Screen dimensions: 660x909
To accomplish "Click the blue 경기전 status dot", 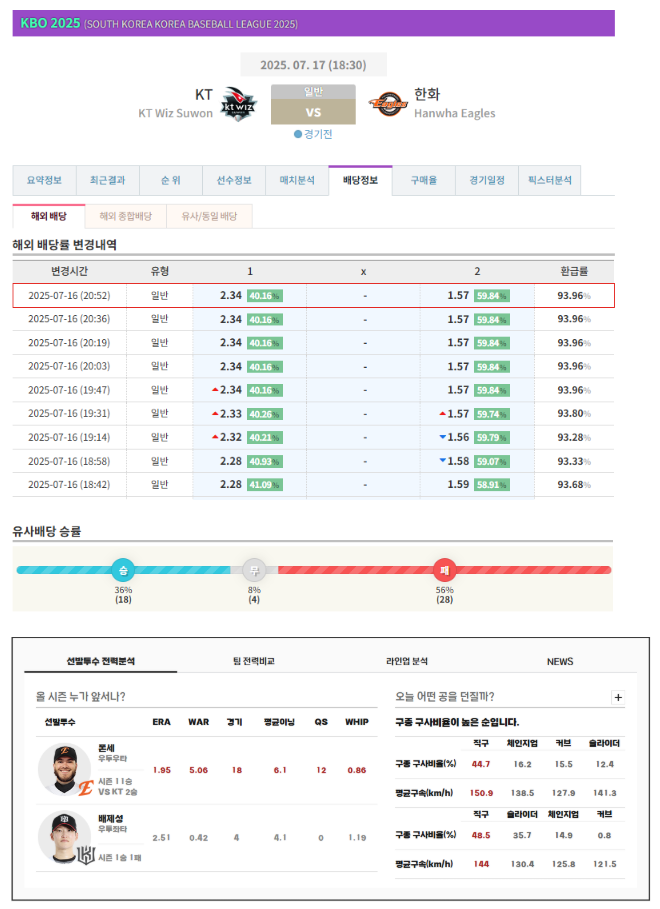I will tap(298, 134).
